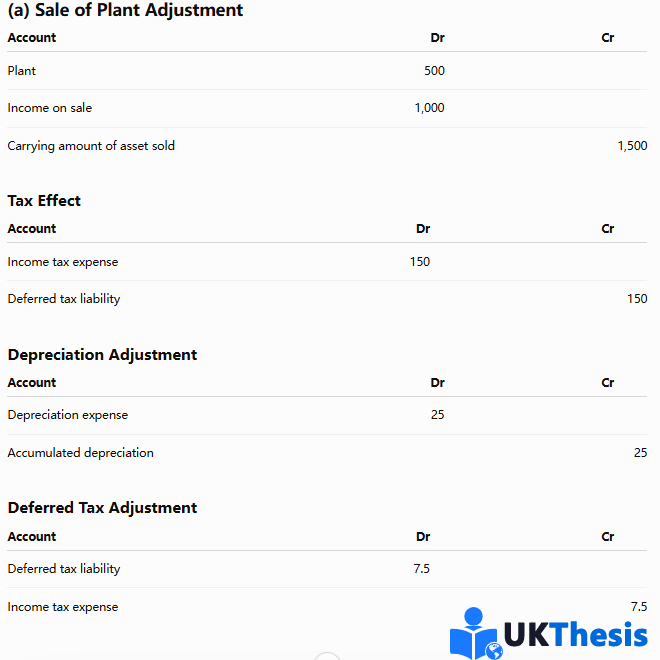The height and width of the screenshot is (660, 660).
Task: Click the Depreciation Adjustment heading
Action: click(102, 355)
